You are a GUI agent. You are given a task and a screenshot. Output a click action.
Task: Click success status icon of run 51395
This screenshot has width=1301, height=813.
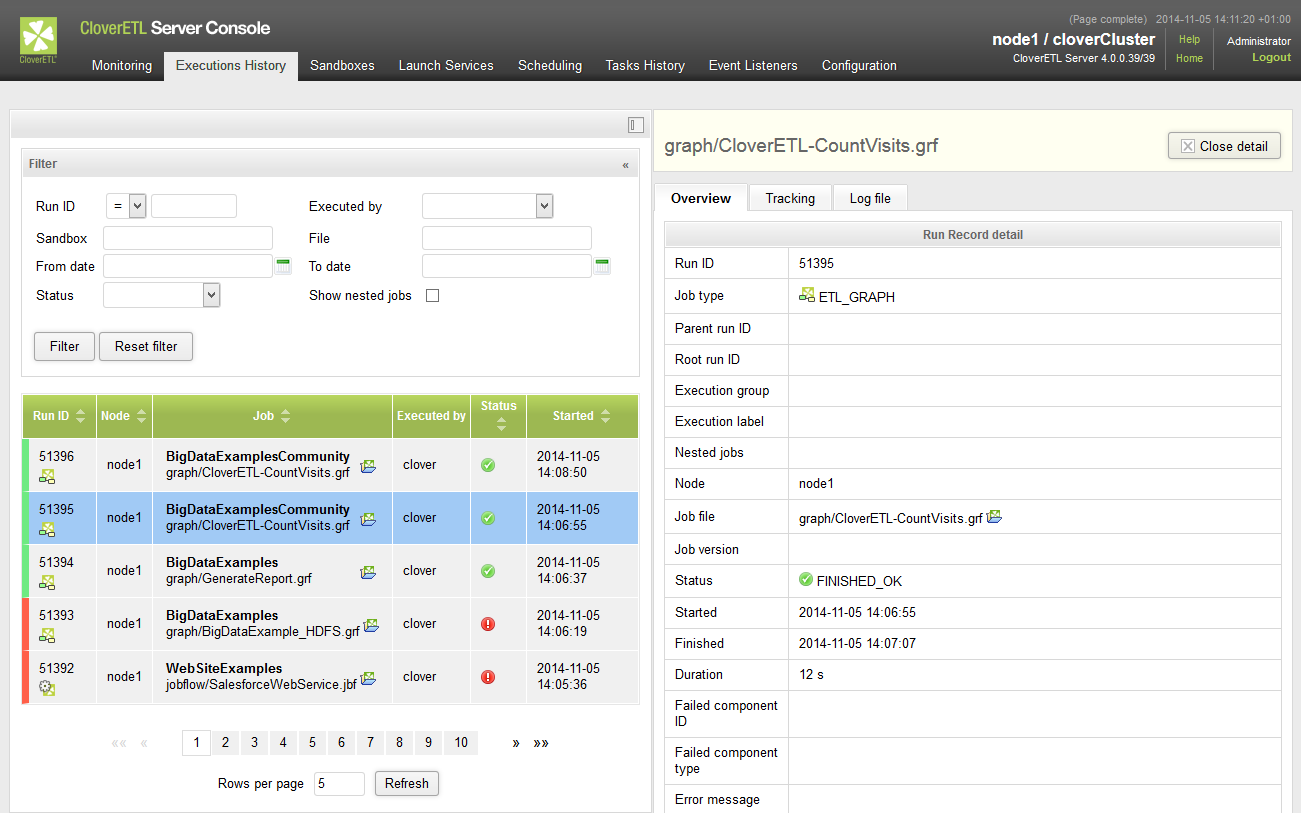point(488,518)
